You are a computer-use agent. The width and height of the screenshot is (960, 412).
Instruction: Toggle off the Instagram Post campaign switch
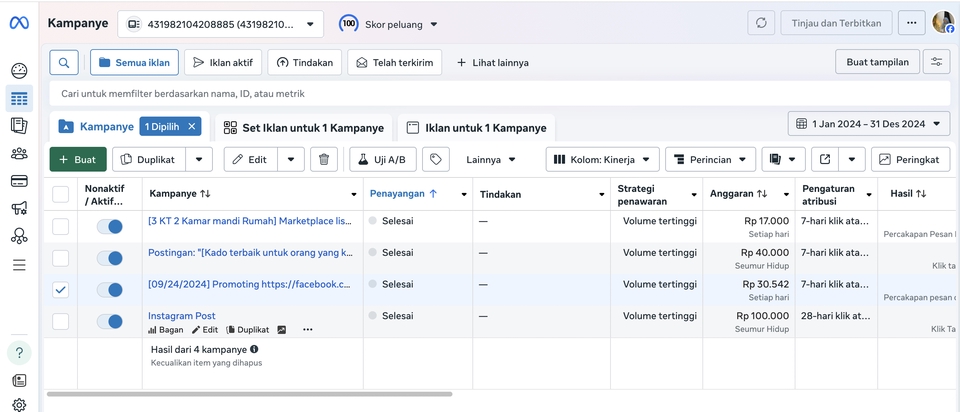(109, 321)
